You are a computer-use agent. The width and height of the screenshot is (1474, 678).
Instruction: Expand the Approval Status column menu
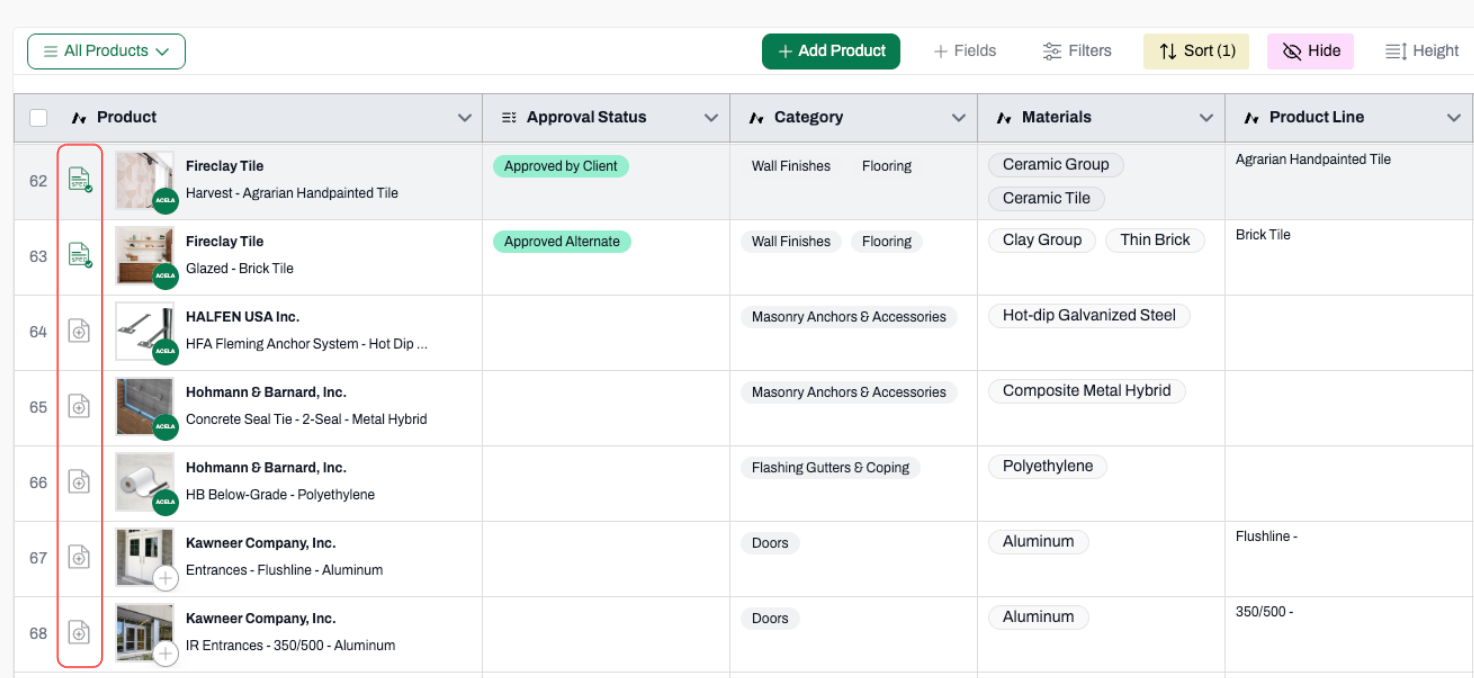tap(711, 118)
